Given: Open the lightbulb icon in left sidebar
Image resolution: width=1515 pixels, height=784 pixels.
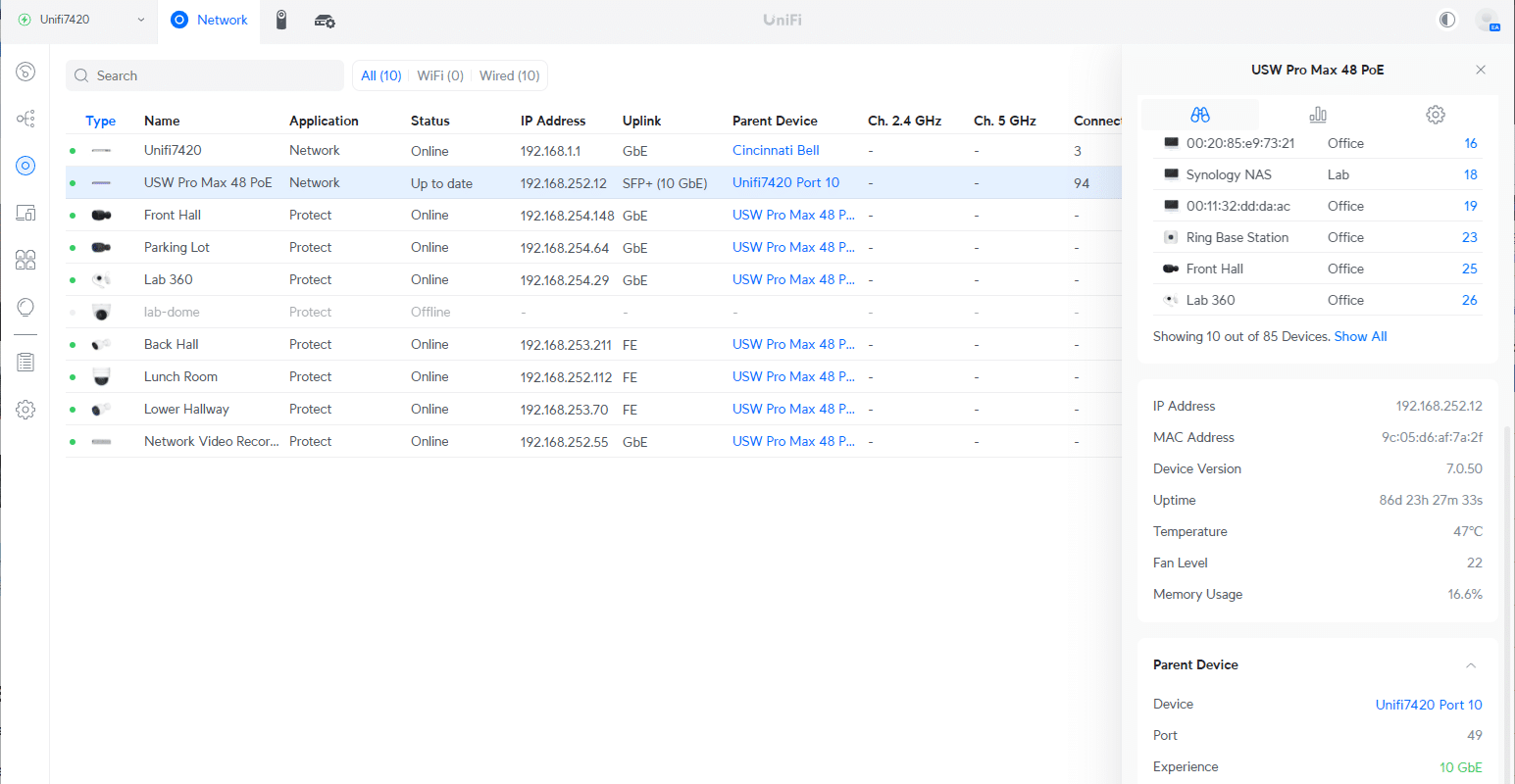Looking at the screenshot, I should tap(25, 307).
